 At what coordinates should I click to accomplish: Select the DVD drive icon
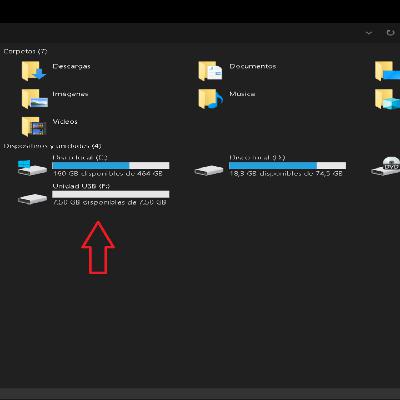(x=386, y=166)
